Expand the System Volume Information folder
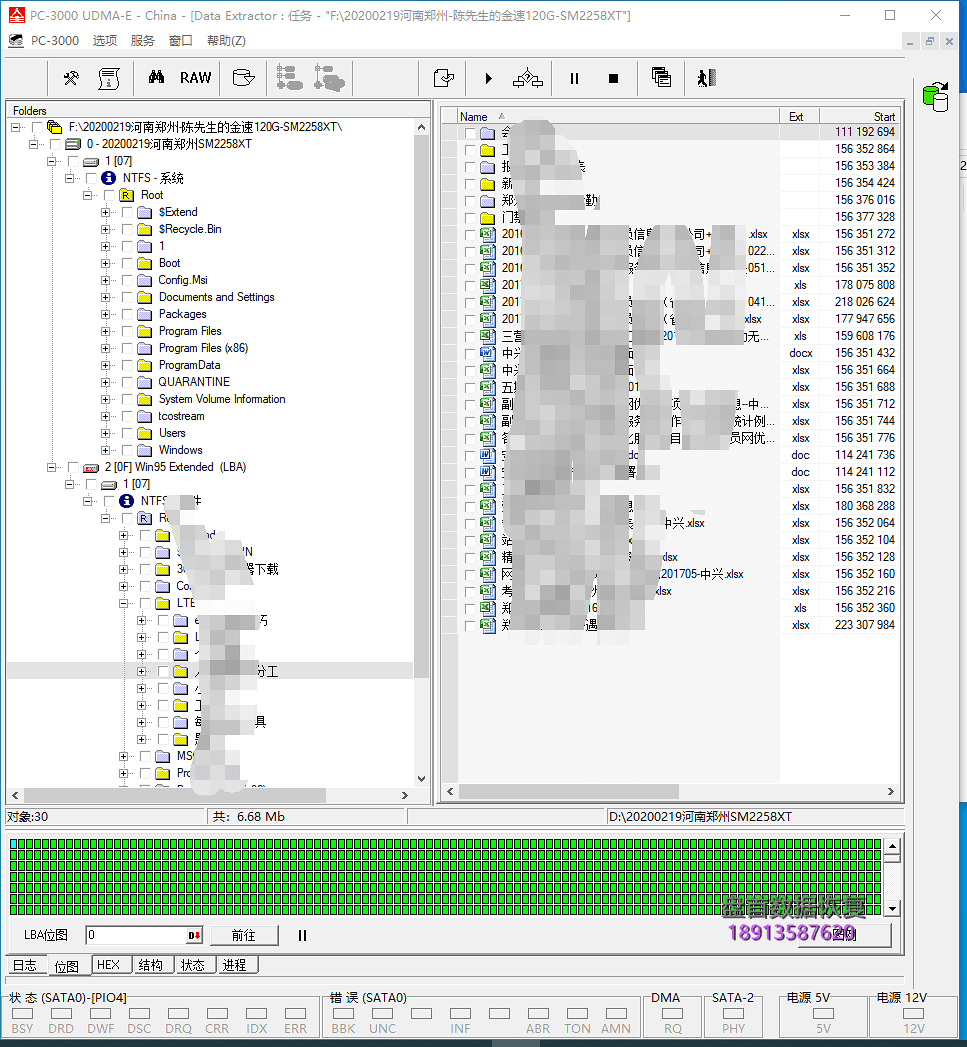This screenshot has width=967, height=1047. tap(106, 399)
